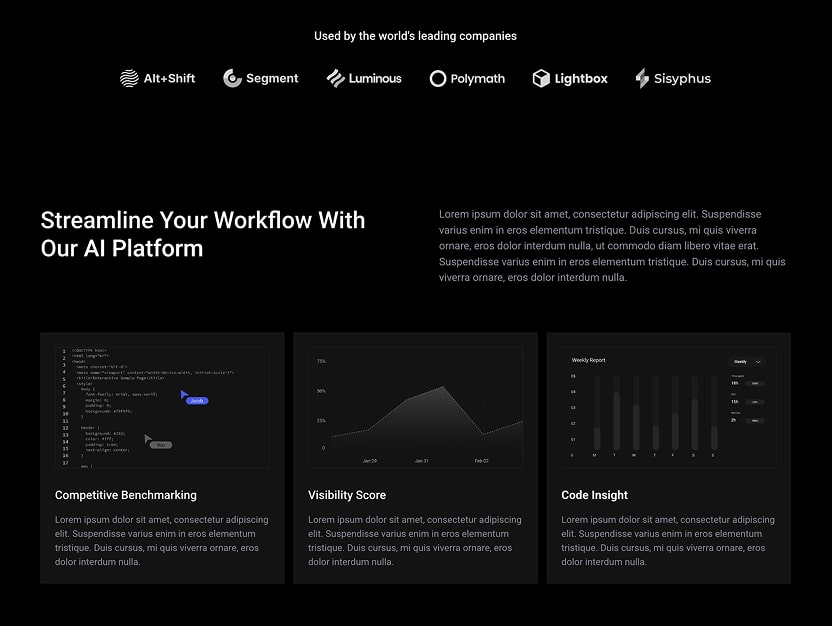This screenshot has width=832, height=626.
Task: Click the Code Insight heading
Action: (x=595, y=495)
